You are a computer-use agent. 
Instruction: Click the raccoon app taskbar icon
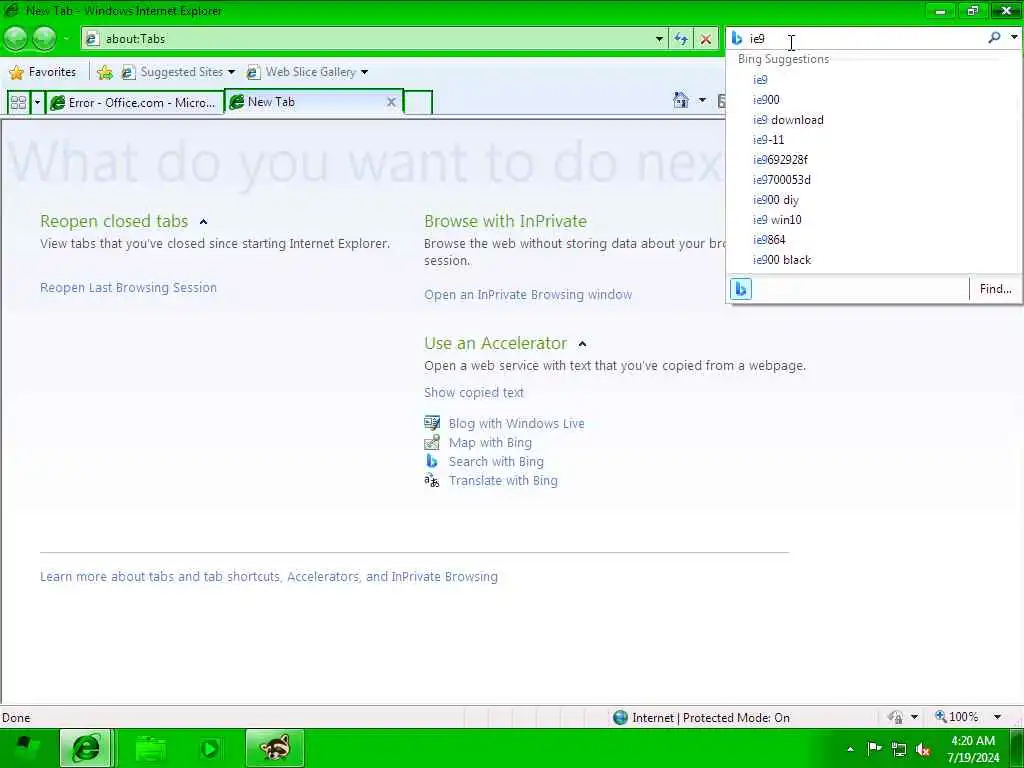point(275,748)
